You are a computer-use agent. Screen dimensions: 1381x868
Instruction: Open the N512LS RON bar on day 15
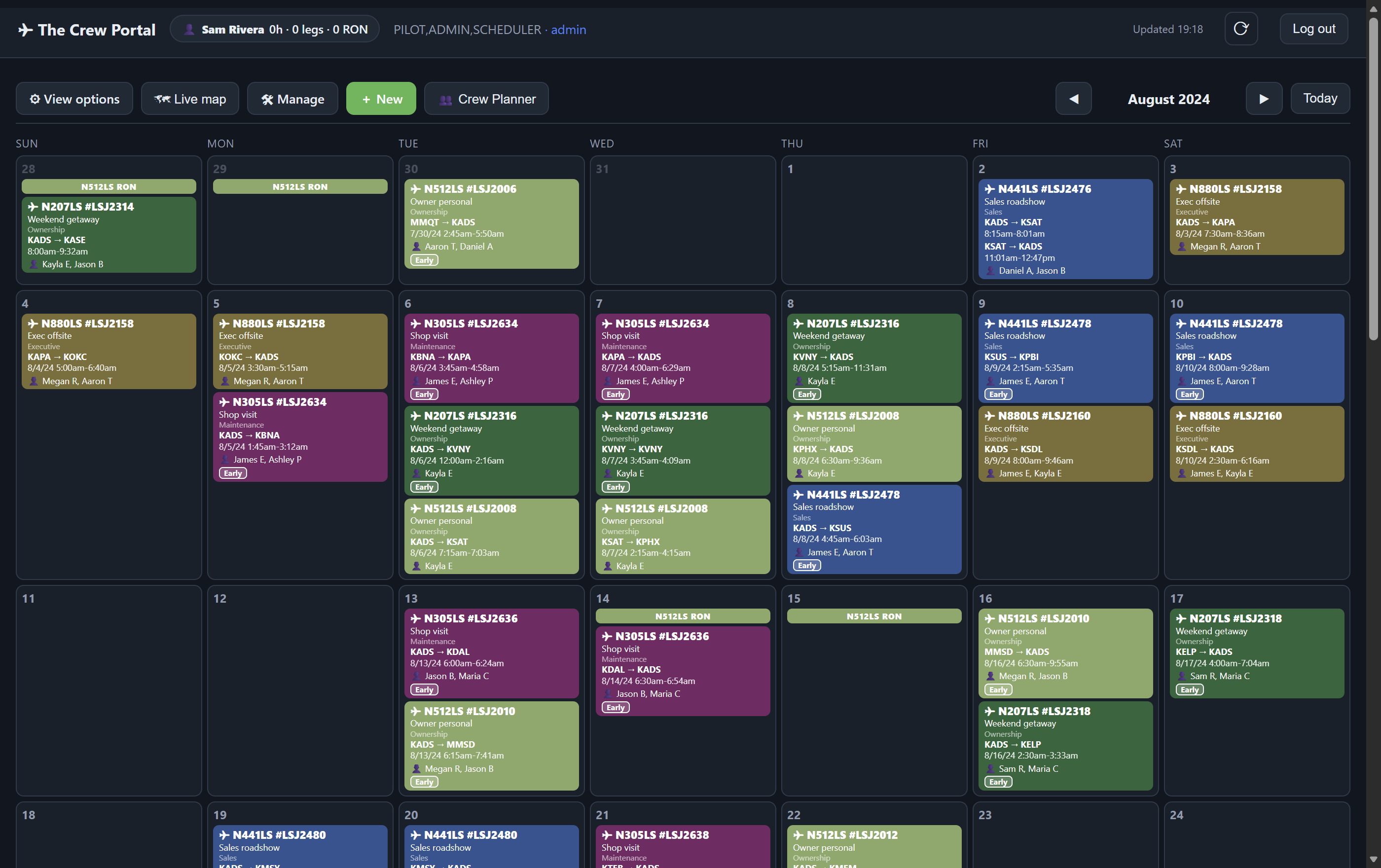874,616
